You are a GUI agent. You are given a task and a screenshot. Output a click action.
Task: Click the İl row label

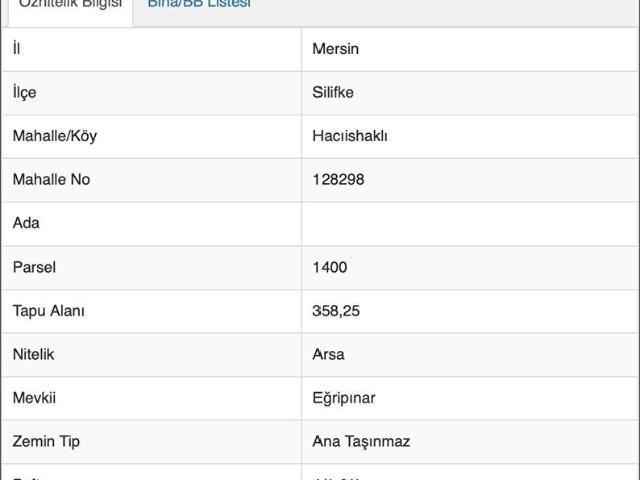point(16,49)
